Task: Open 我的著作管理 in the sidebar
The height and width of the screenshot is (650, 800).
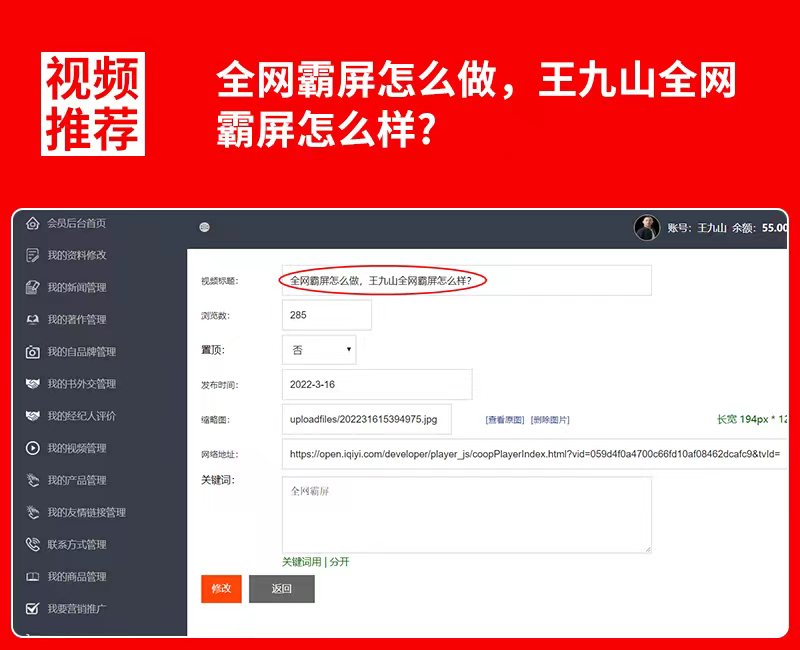Action: pyautogui.click(x=76, y=320)
